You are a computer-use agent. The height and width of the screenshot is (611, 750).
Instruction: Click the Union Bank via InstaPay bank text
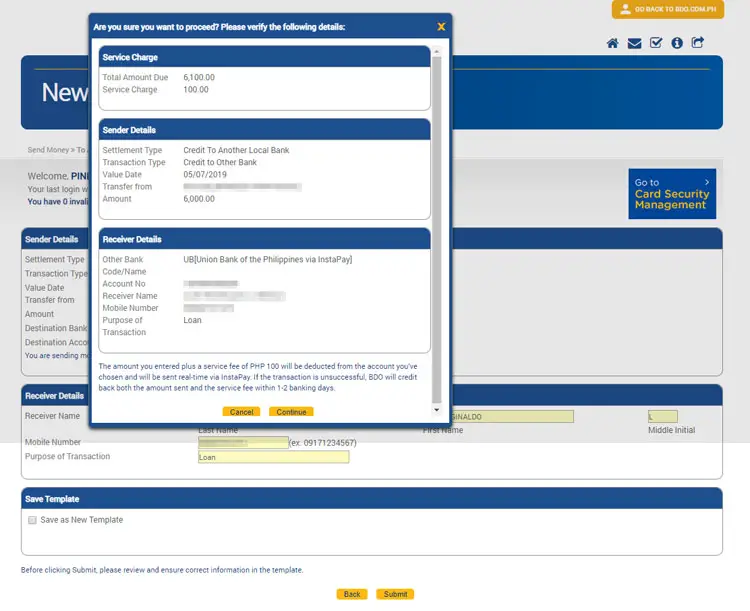point(268,259)
